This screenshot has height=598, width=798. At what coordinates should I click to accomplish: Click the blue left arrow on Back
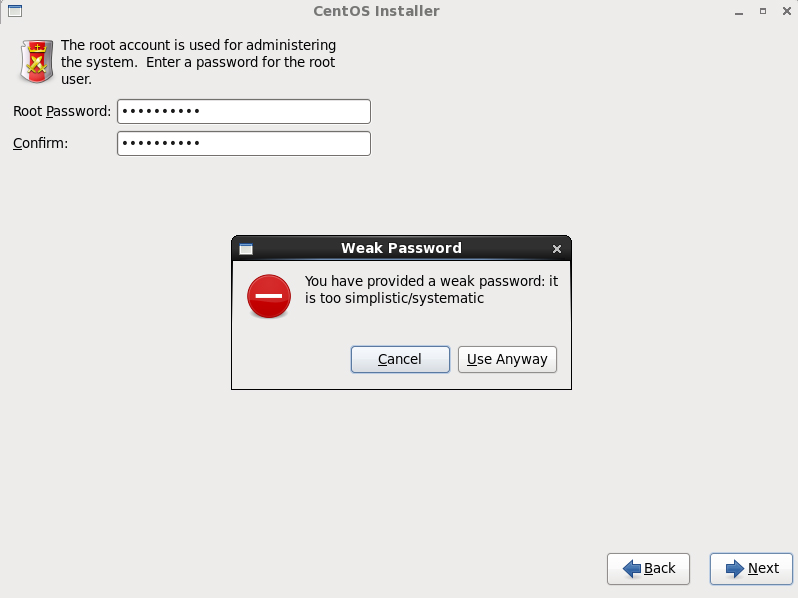click(632, 568)
